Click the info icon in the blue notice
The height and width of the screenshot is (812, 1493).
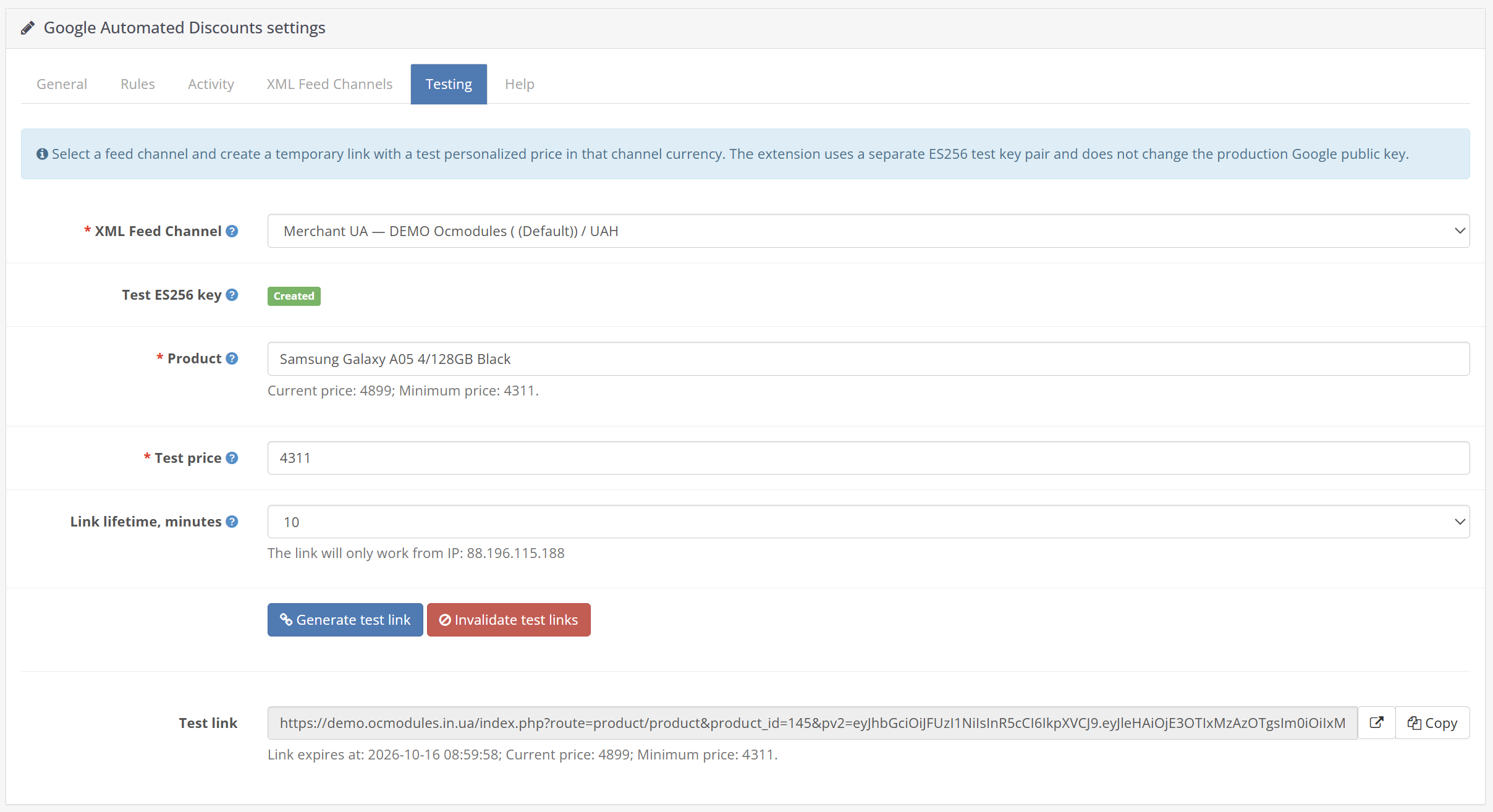coord(42,154)
